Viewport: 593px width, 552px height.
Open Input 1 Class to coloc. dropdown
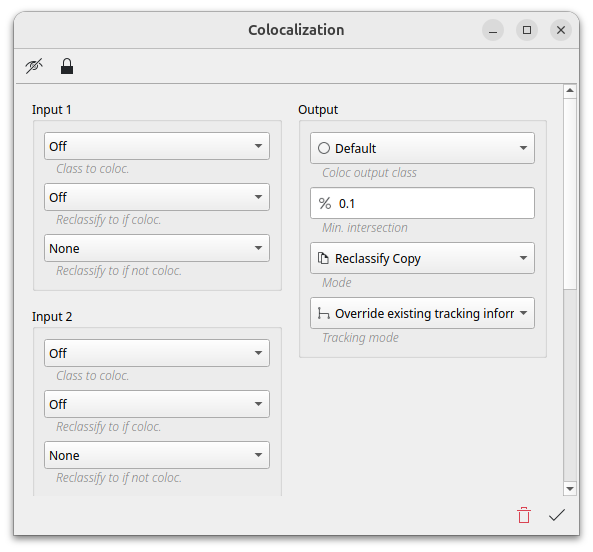157,146
